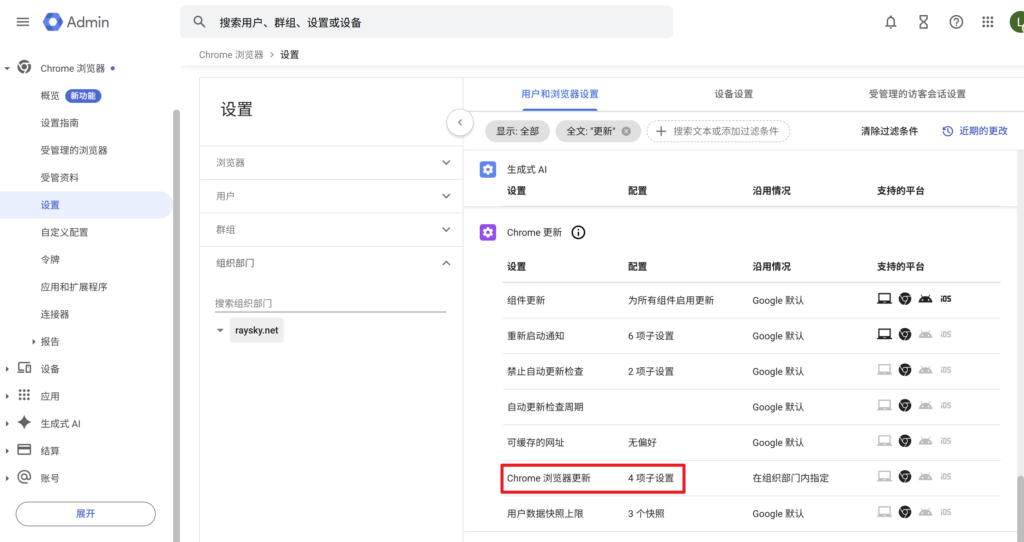The width and height of the screenshot is (1024, 542).
Task: Click the info icon beside Chrome 更新
Action: pos(578,233)
